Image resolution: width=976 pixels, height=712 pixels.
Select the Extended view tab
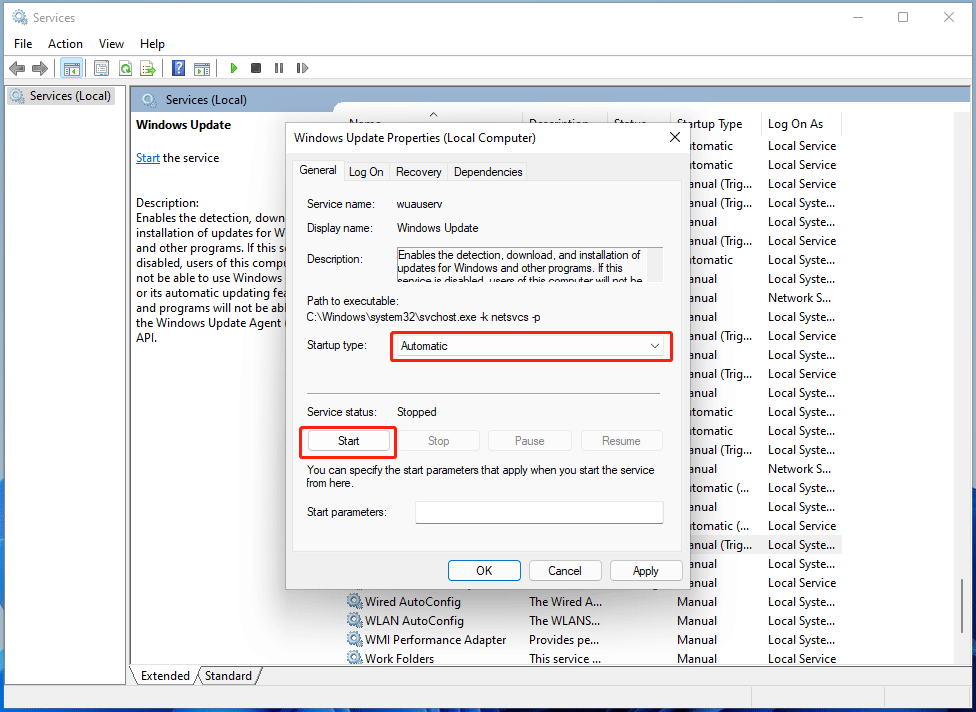click(x=165, y=676)
